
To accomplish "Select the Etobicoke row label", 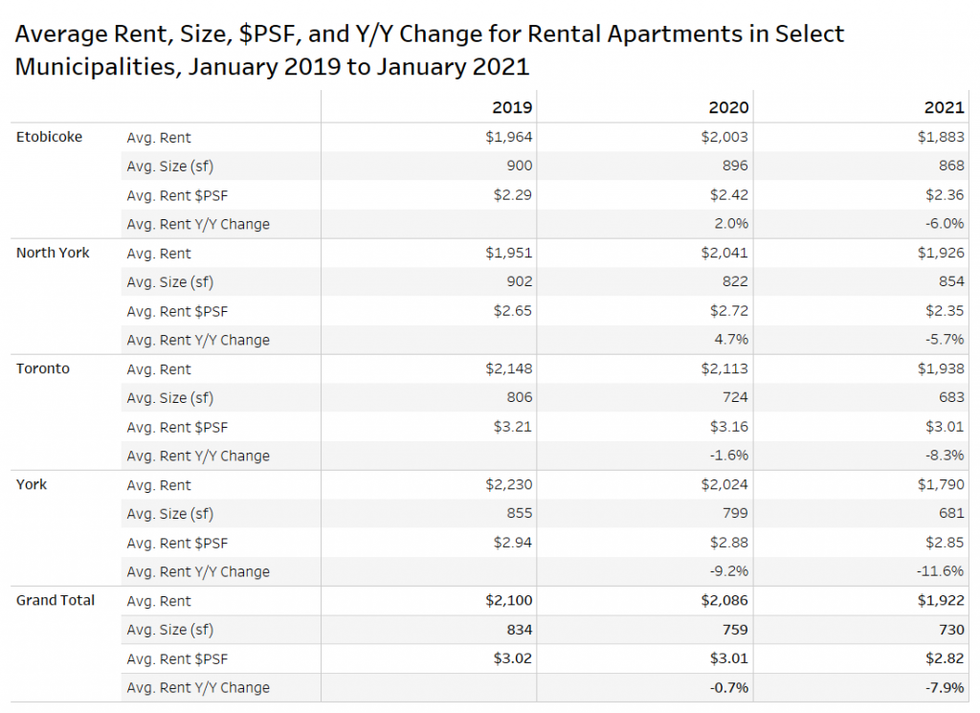I will pos(49,137).
